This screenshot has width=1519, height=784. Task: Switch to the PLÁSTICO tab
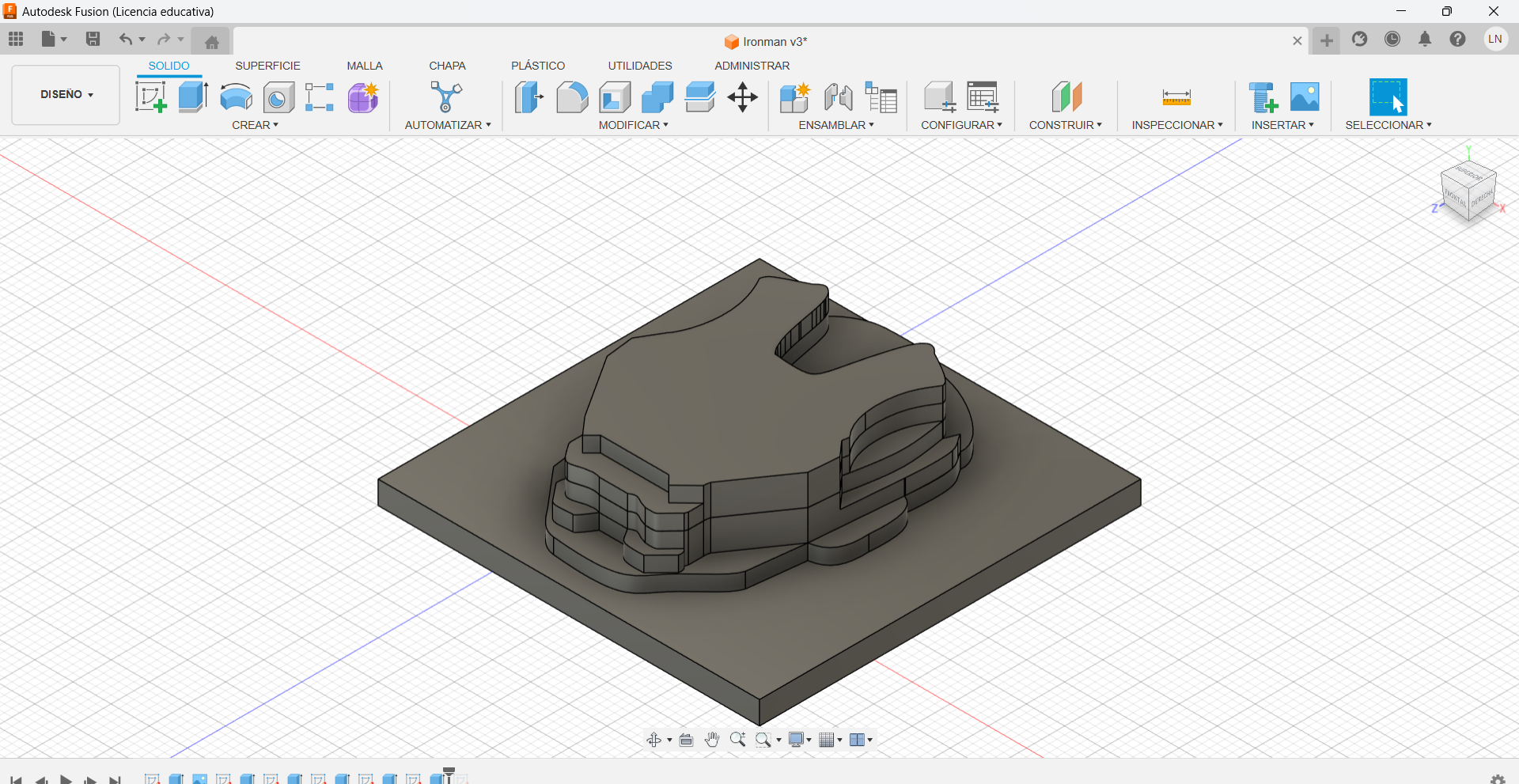pyautogui.click(x=538, y=66)
